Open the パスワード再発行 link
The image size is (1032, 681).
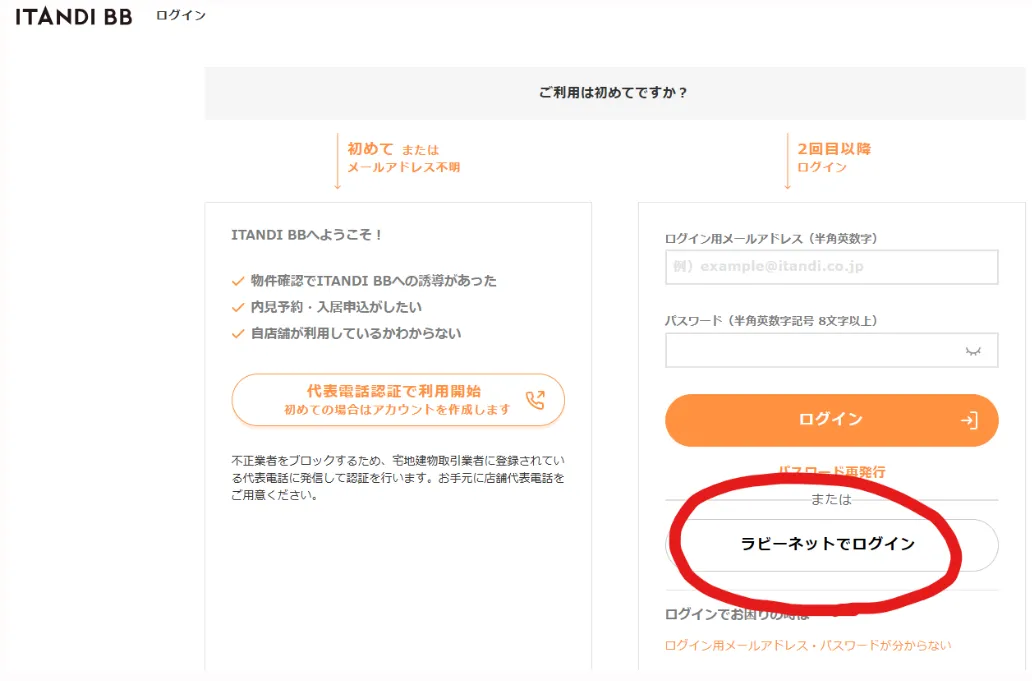831,472
